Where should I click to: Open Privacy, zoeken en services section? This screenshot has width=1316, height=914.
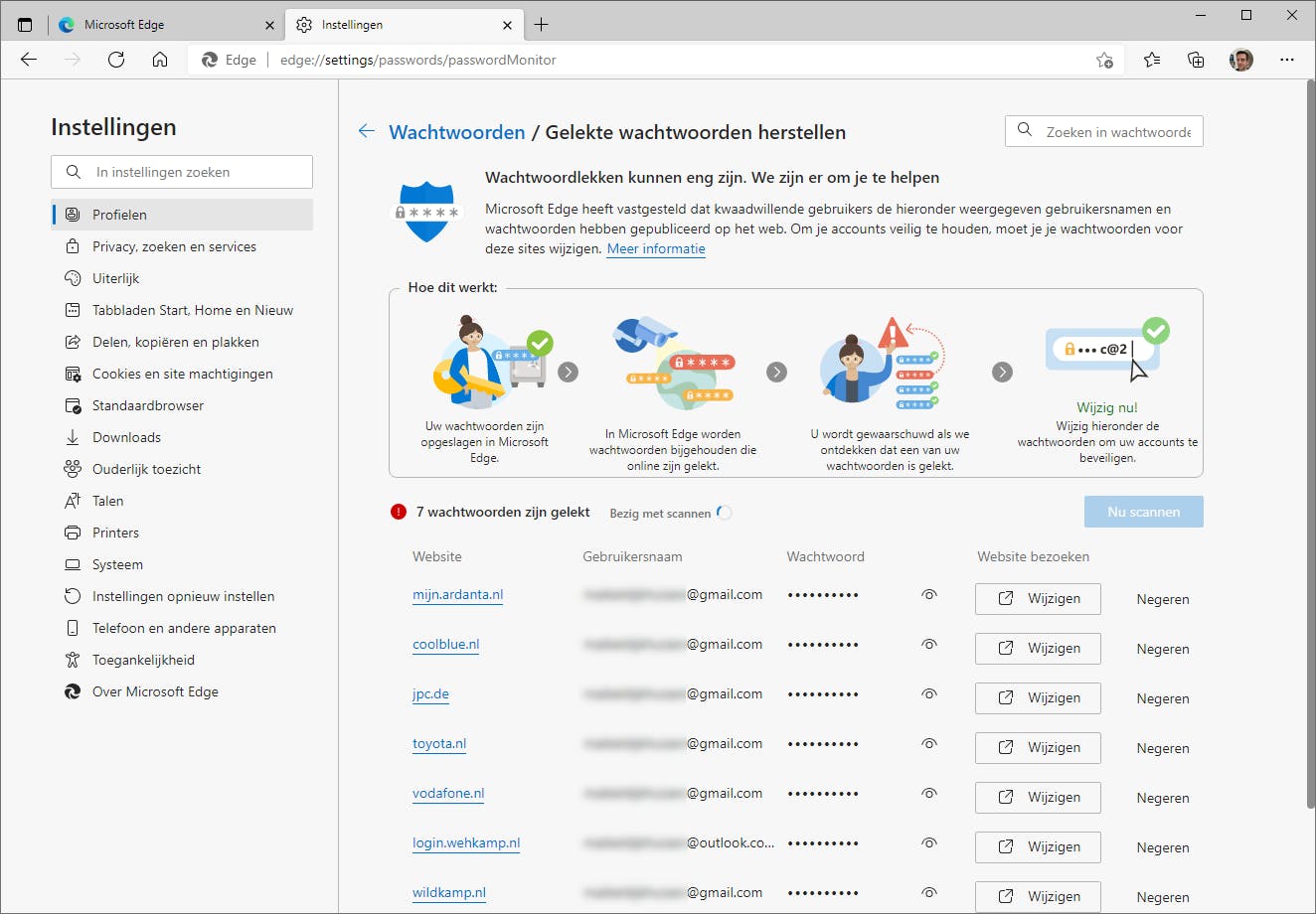[x=182, y=246]
